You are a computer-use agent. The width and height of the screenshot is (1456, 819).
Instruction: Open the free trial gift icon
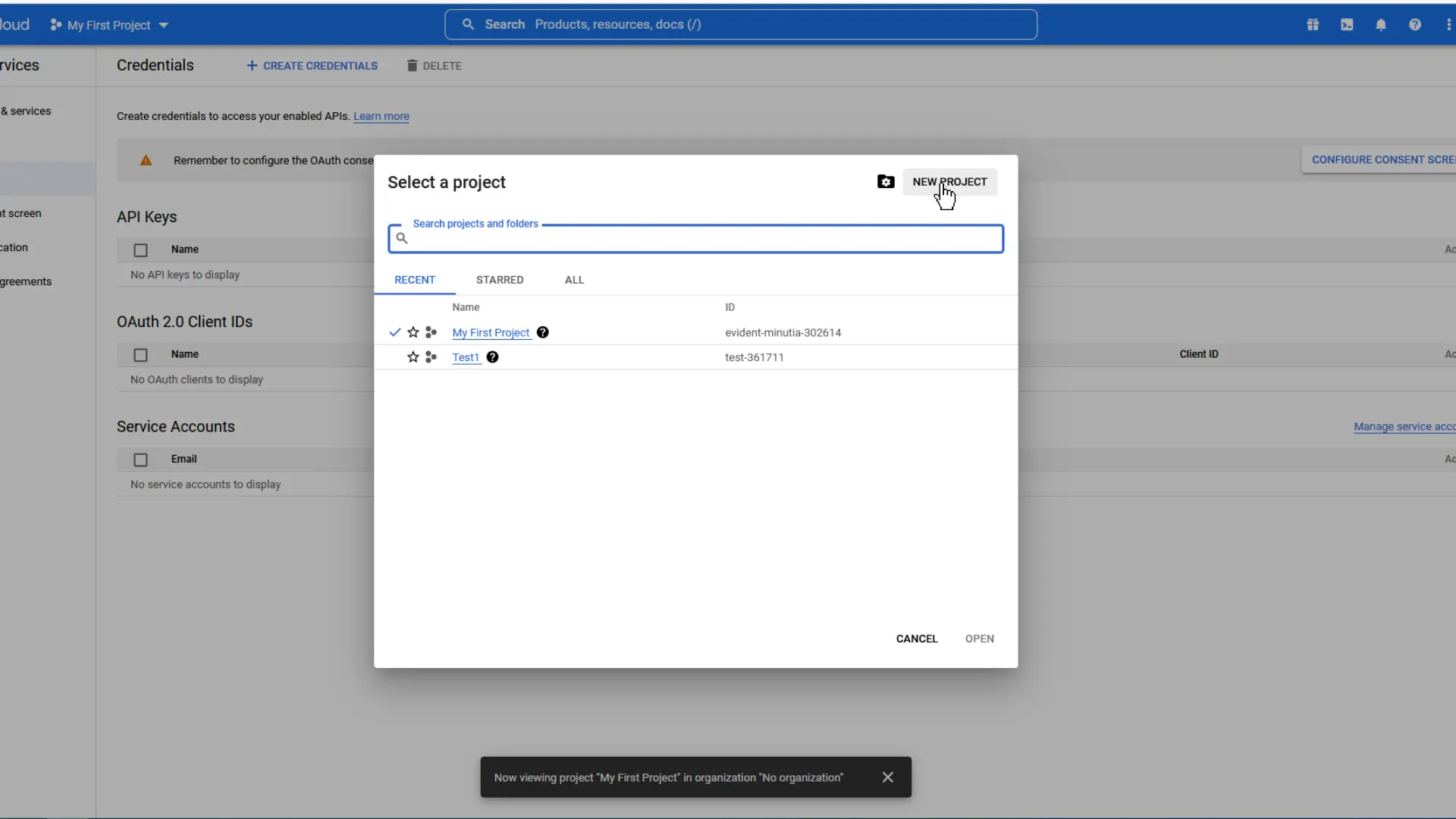[1313, 25]
